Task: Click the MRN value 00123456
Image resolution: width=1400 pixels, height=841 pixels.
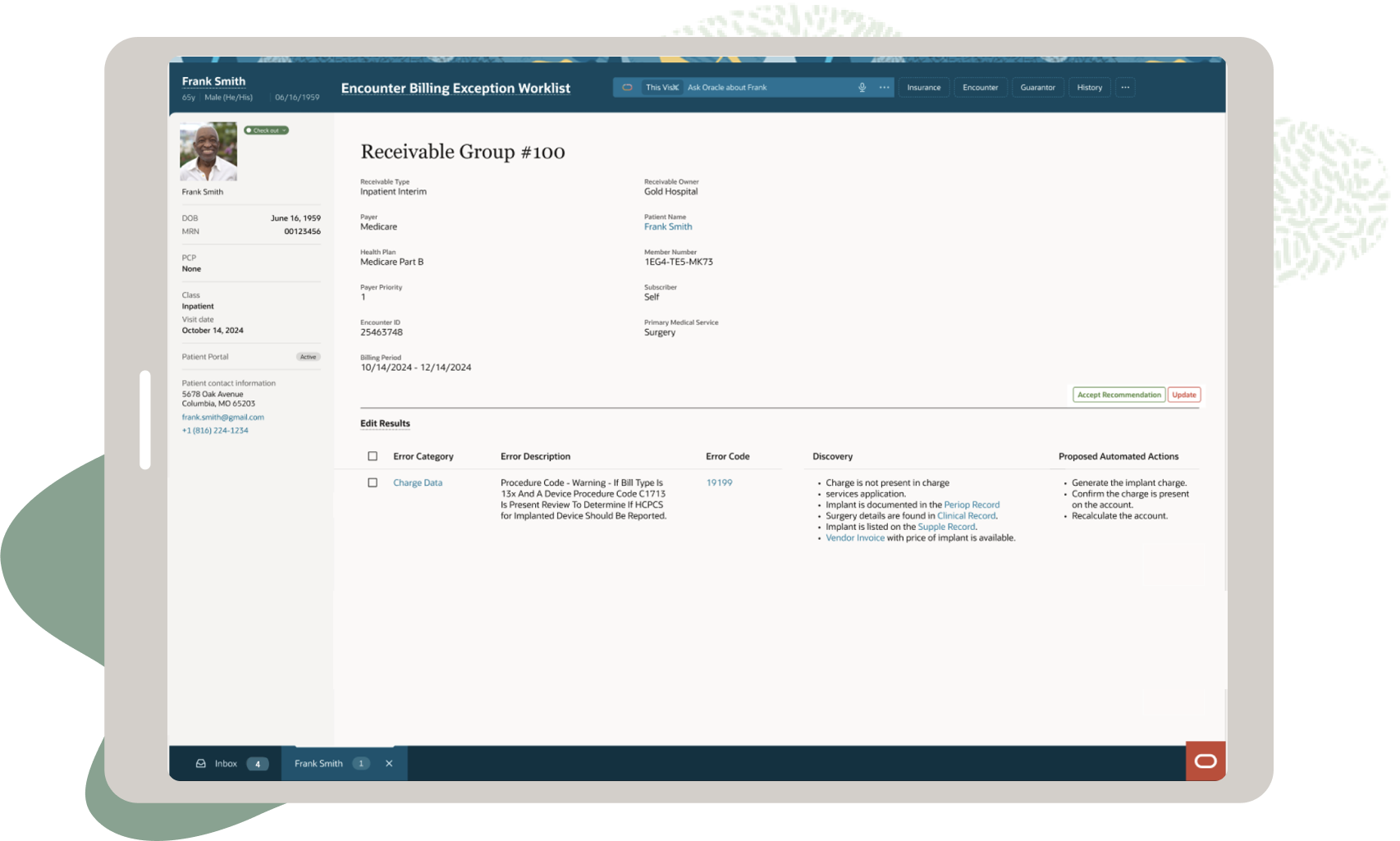Action: click(302, 231)
